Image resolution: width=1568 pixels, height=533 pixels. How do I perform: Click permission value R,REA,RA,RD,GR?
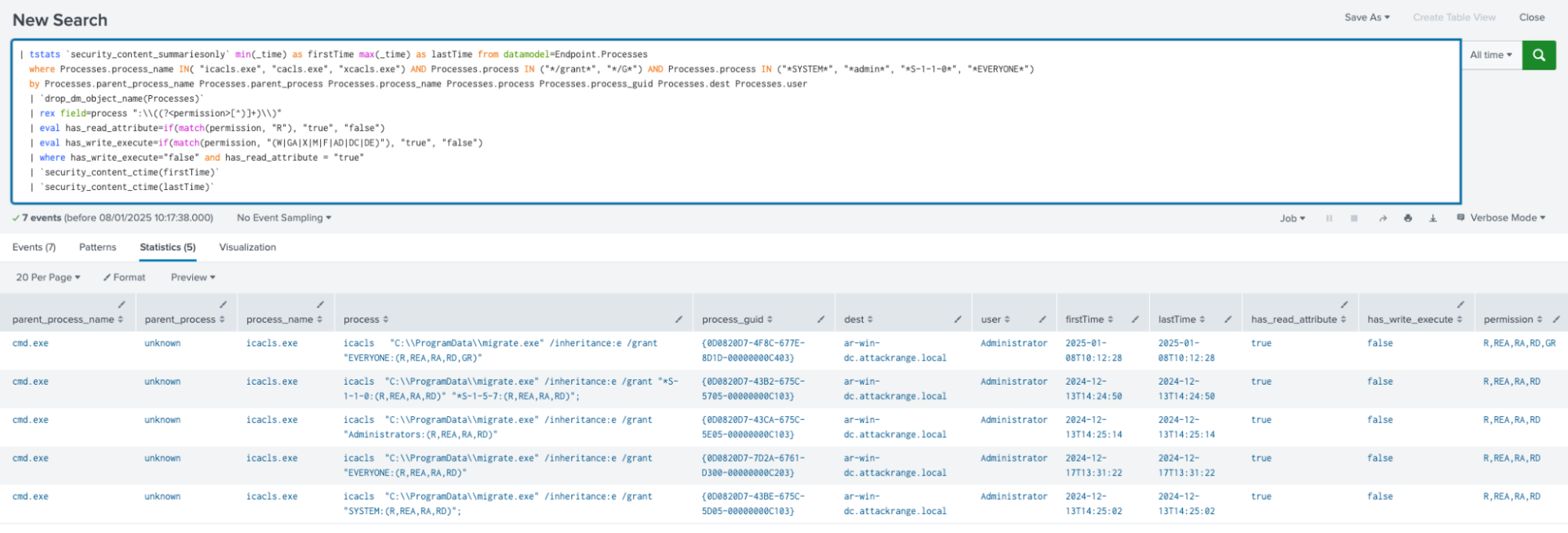(1519, 343)
